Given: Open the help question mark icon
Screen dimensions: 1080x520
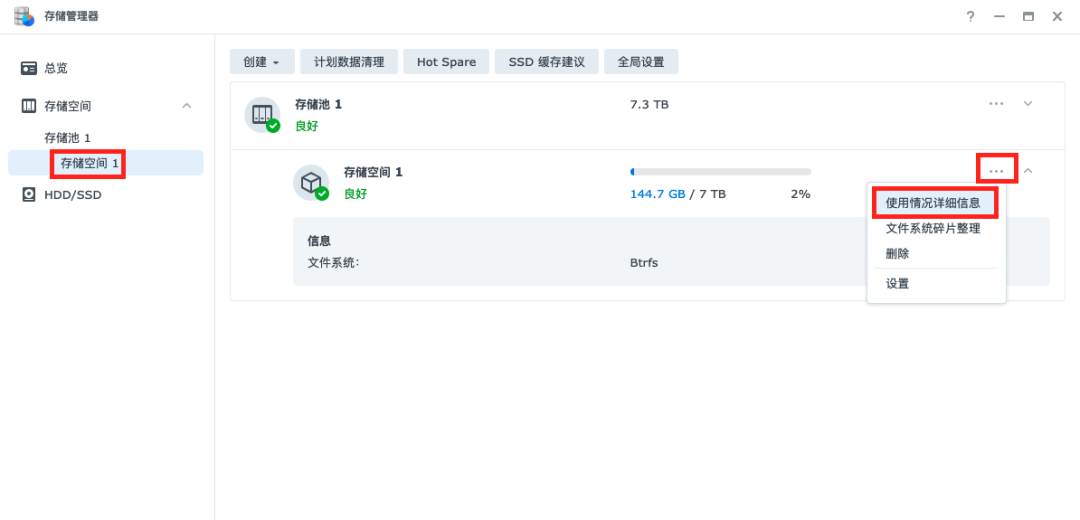Looking at the screenshot, I should (970, 17).
